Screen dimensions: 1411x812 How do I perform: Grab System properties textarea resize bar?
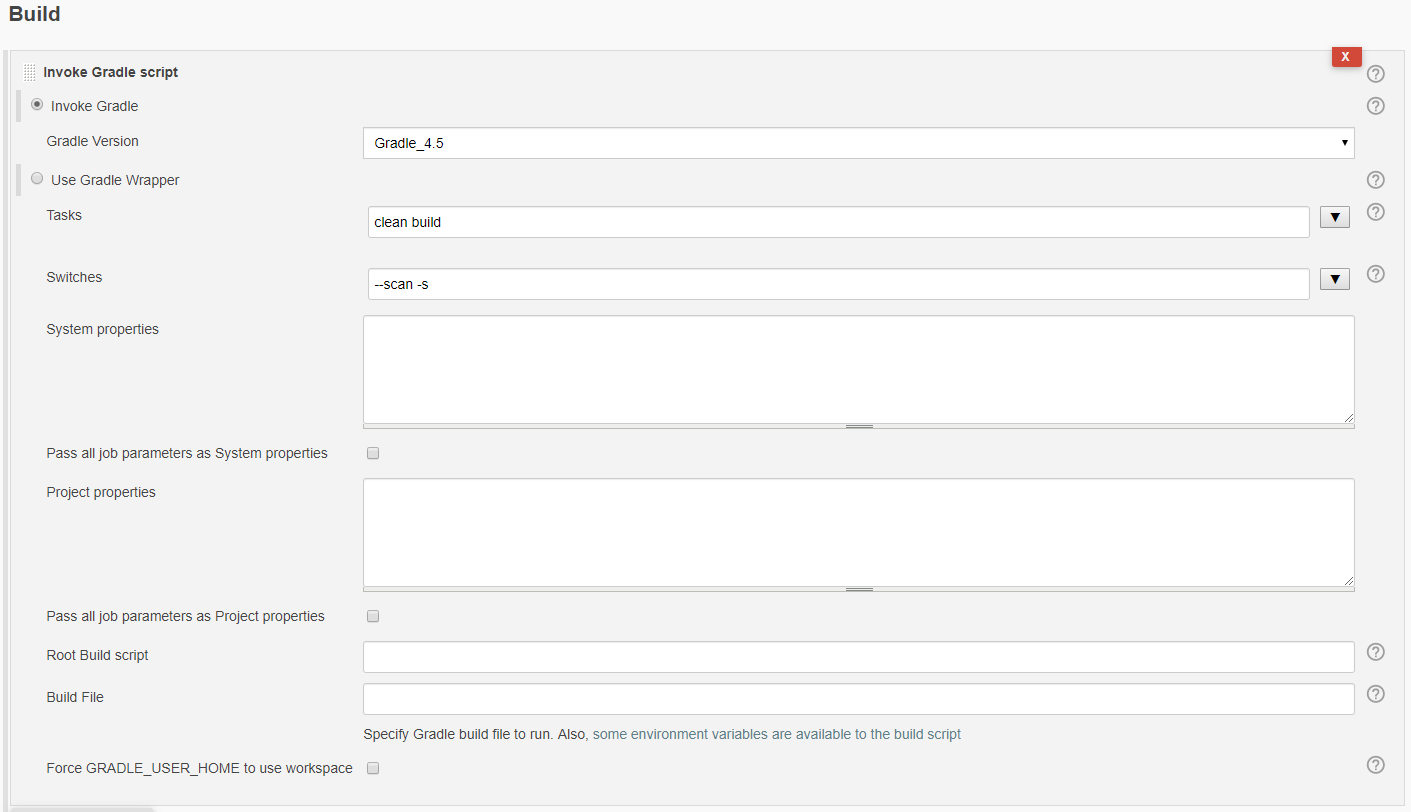(858, 426)
